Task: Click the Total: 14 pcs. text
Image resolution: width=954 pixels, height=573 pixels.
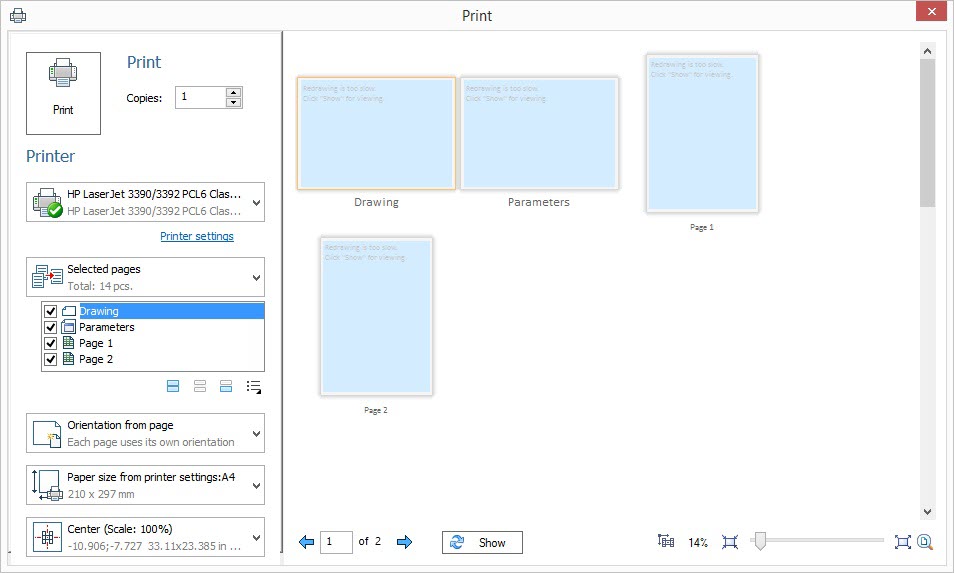Action: click(x=100, y=286)
